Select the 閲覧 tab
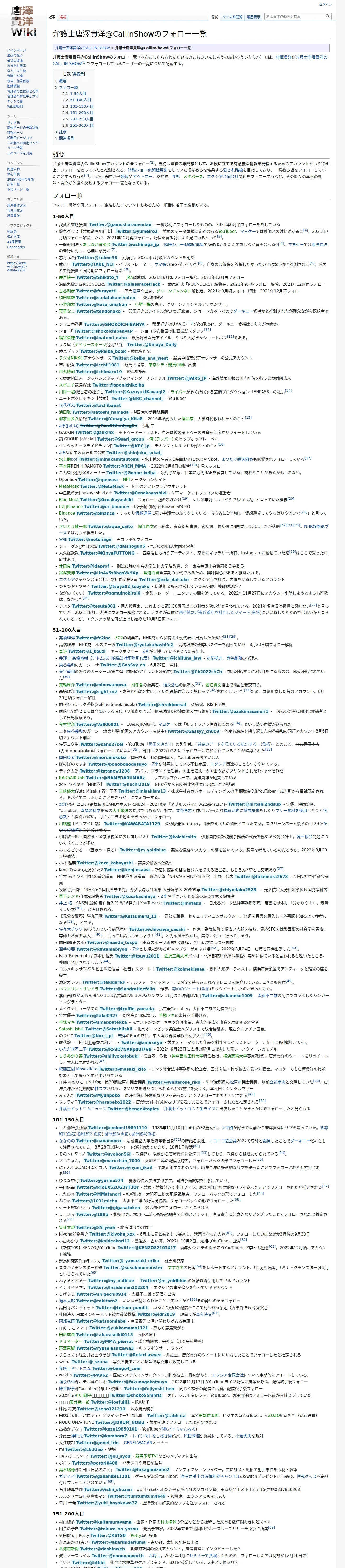 214,17
